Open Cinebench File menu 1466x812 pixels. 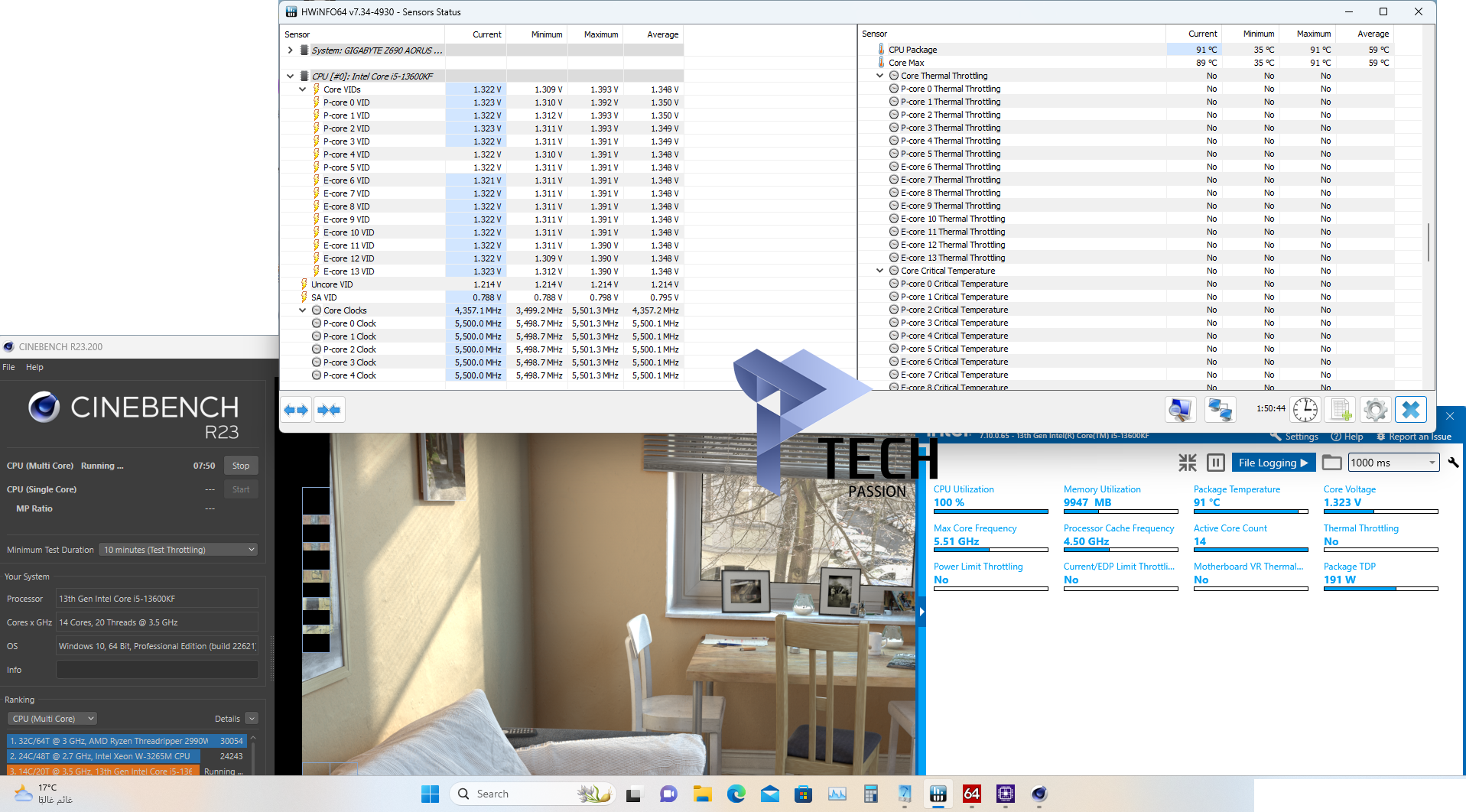pyautogui.click(x=9, y=367)
